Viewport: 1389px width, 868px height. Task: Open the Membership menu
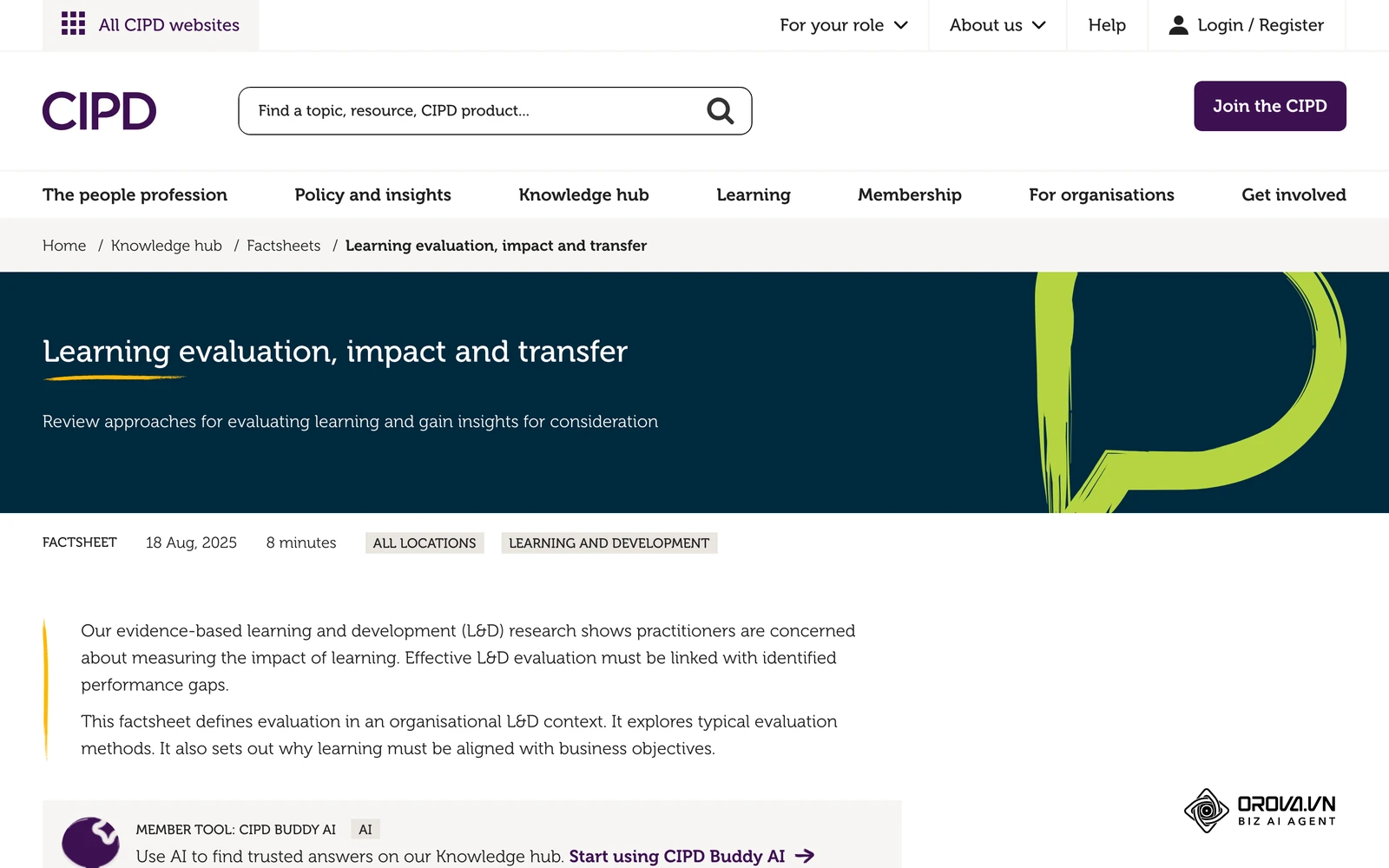pos(910,194)
